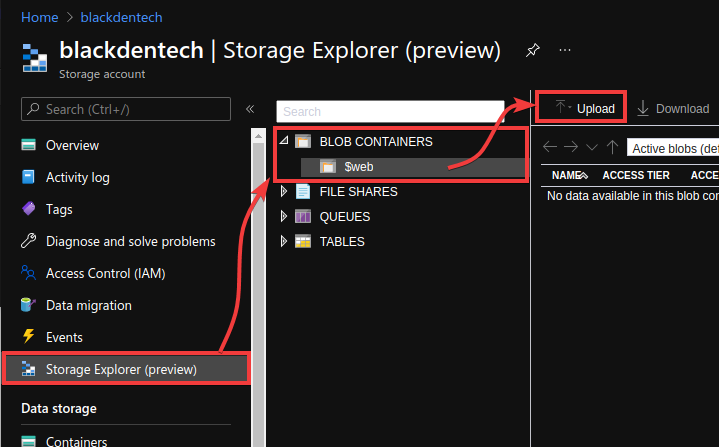Select the BLOB CONTAINERS tree item
The image size is (719, 447).
click(376, 142)
